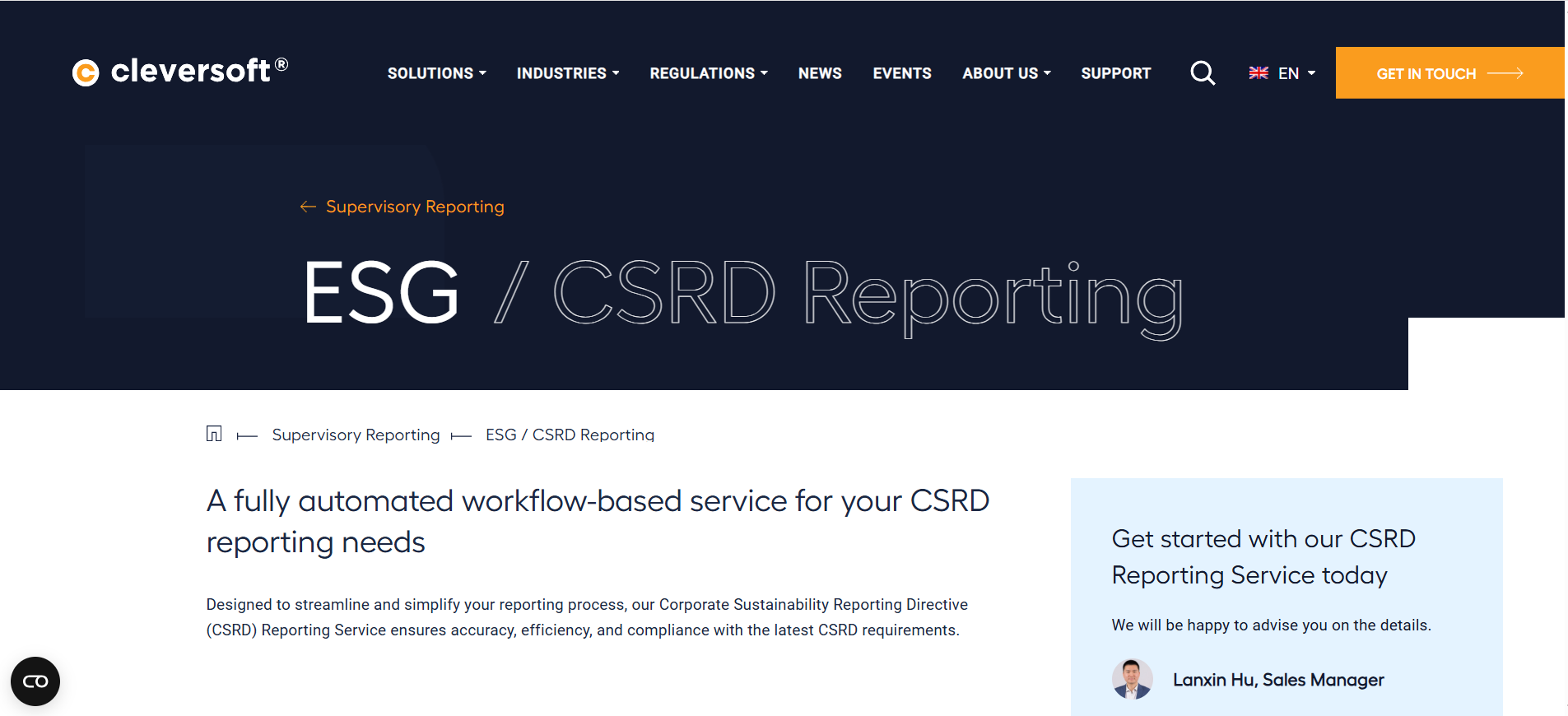This screenshot has width=1568, height=716.
Task: Click 'Get started with our CSRD Reporting Service today'
Action: (x=1263, y=556)
